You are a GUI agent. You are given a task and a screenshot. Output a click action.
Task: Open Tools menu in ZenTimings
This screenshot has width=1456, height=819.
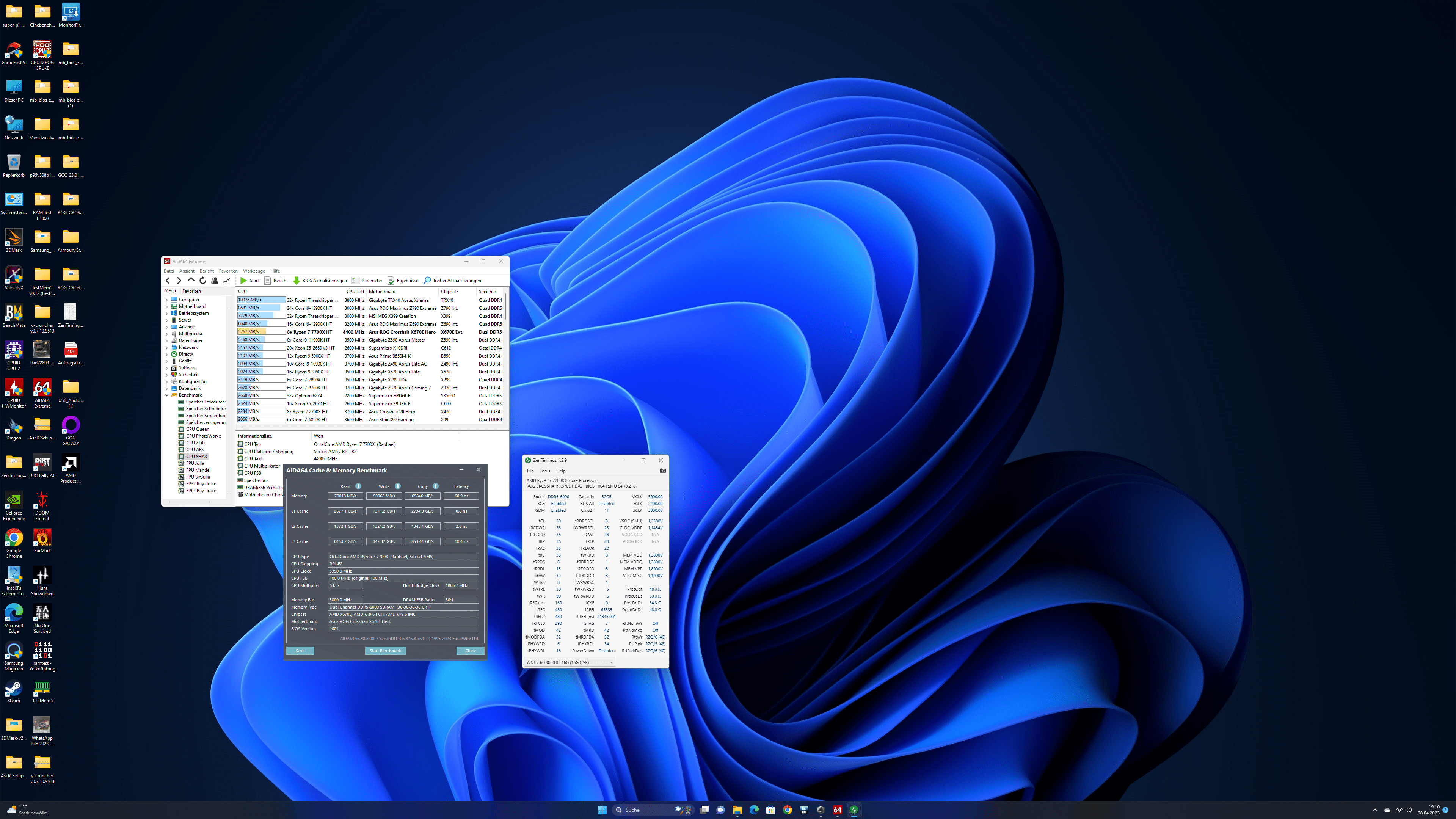[x=545, y=471]
